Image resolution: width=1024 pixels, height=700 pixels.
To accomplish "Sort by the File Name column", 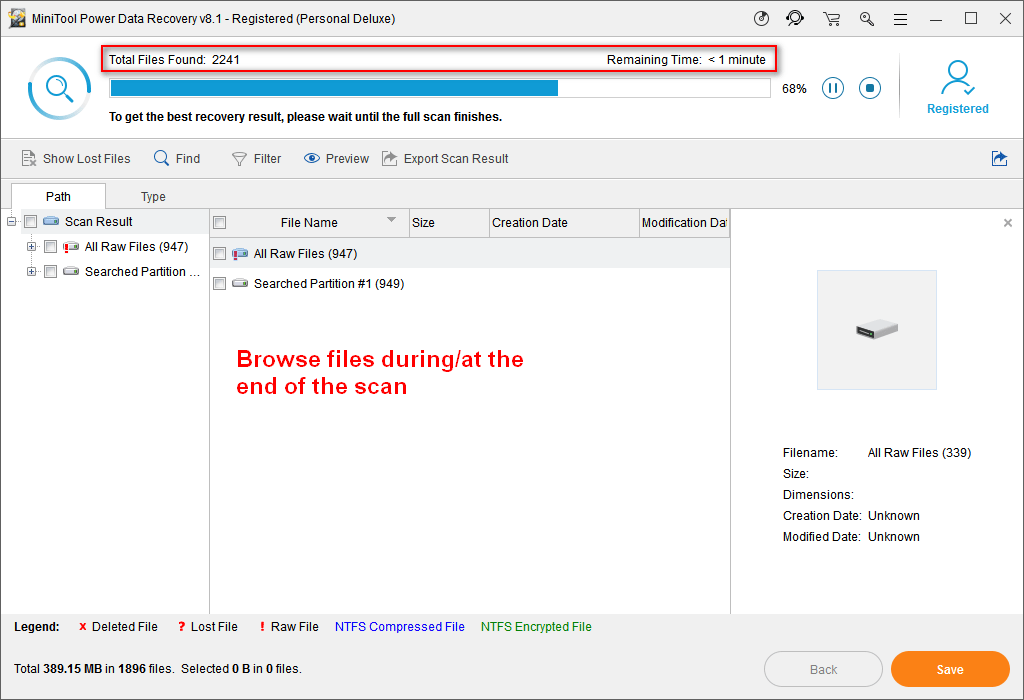I will tap(309, 223).
